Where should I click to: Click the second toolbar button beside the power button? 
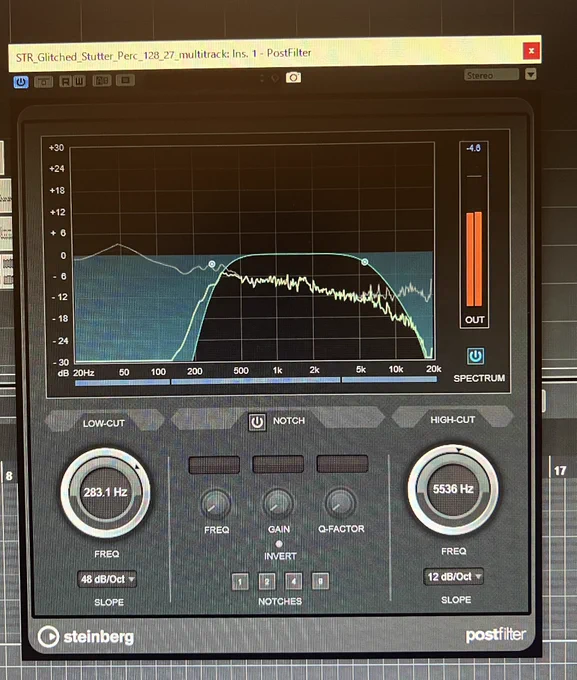(43, 82)
